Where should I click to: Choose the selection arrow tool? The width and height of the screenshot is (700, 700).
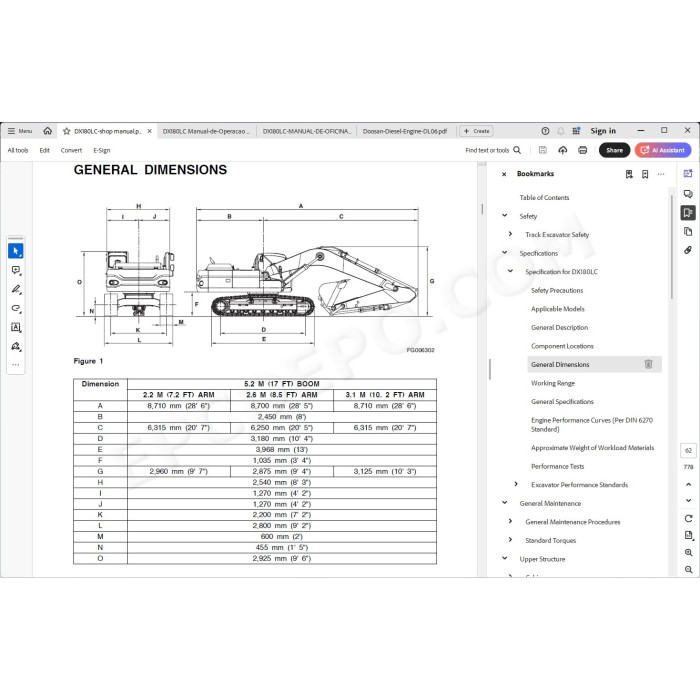pos(16,251)
